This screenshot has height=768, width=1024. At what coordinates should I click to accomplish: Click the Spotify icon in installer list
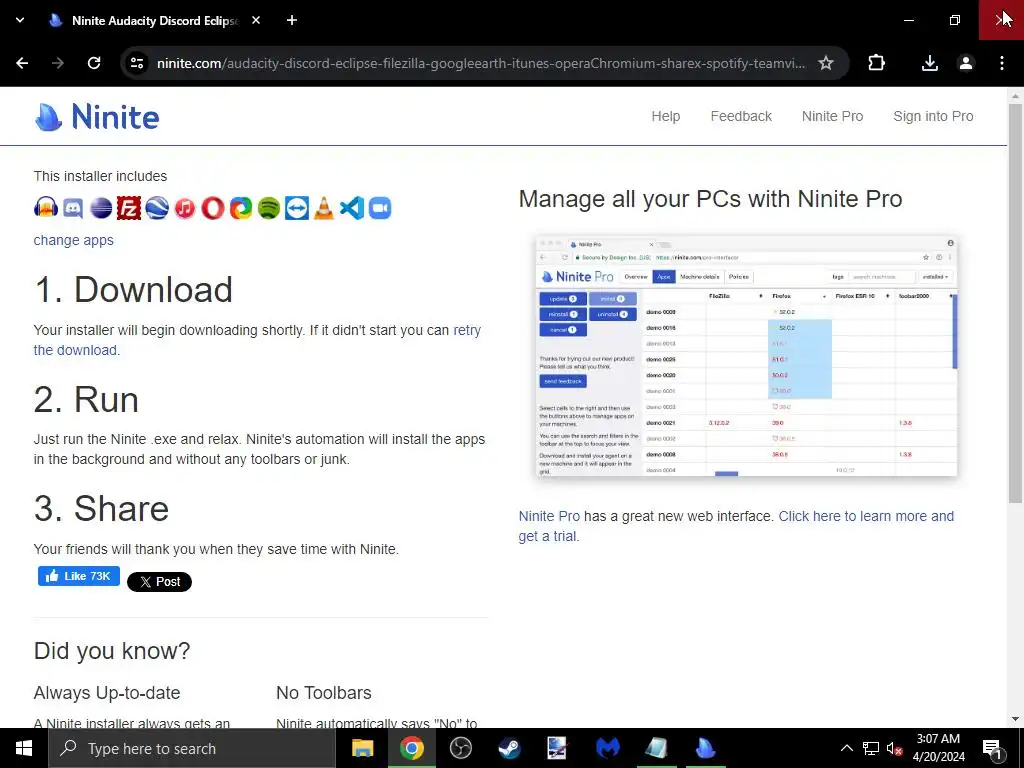(268, 208)
